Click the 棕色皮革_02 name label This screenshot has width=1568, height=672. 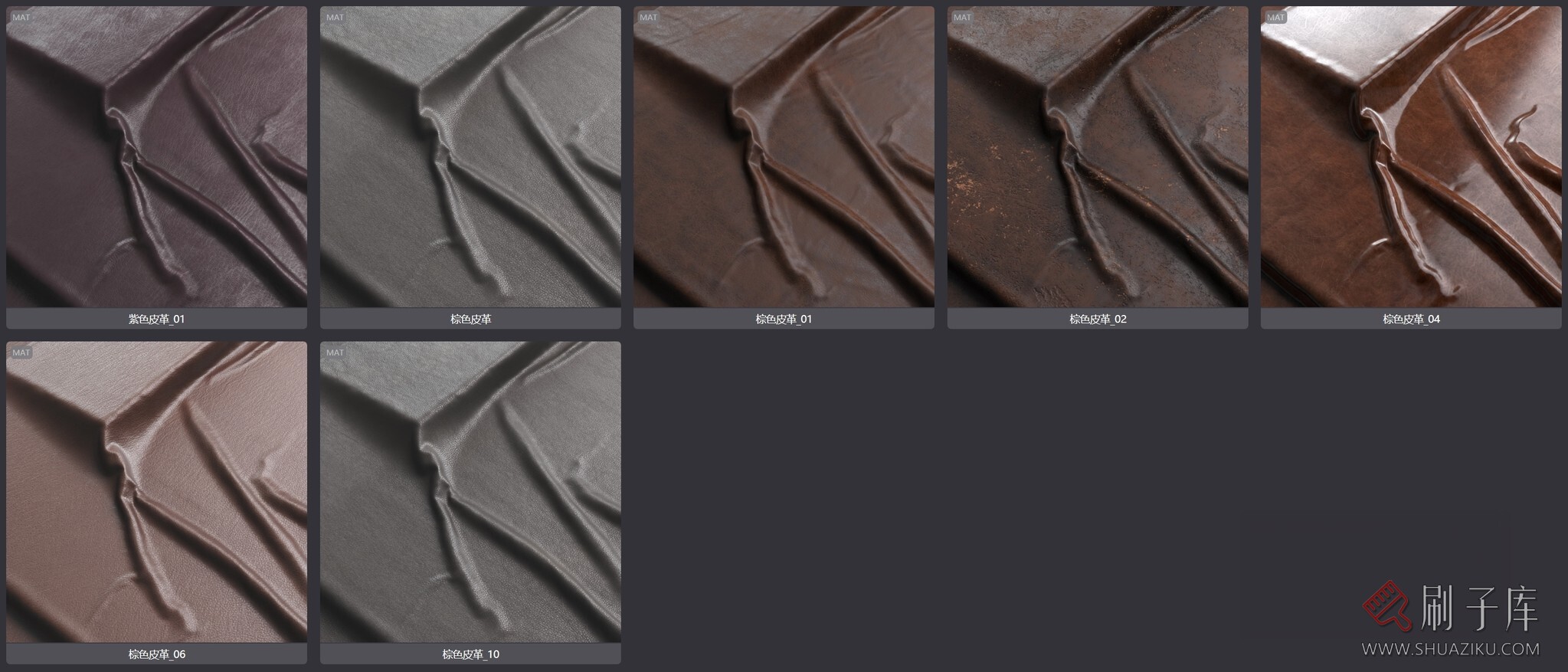pyautogui.click(x=1097, y=319)
